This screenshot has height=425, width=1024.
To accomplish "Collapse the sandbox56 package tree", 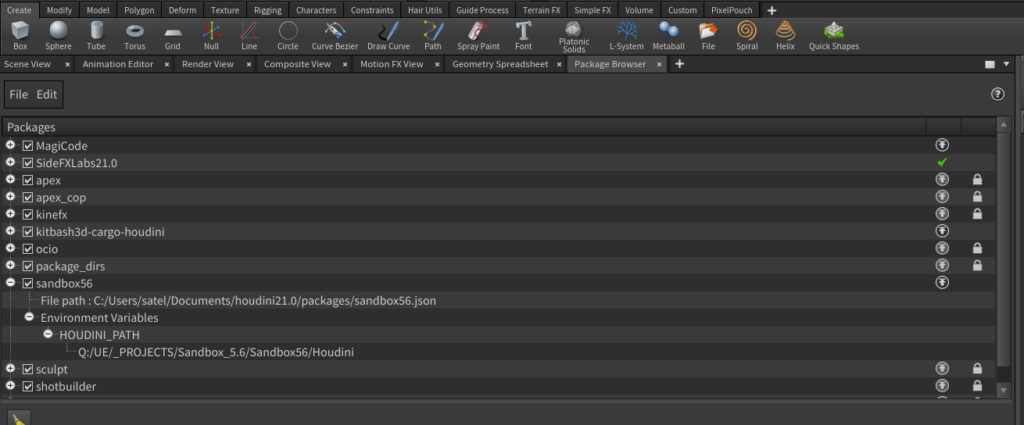I will (x=10, y=284).
